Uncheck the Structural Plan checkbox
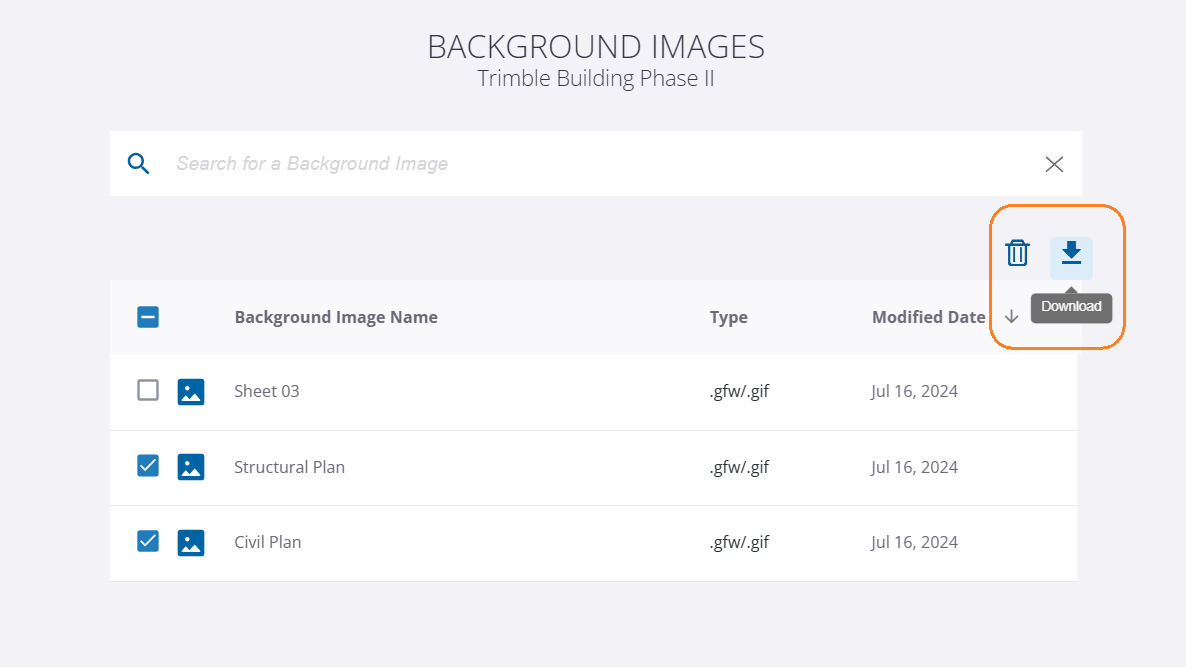The width and height of the screenshot is (1186, 667). 148,466
